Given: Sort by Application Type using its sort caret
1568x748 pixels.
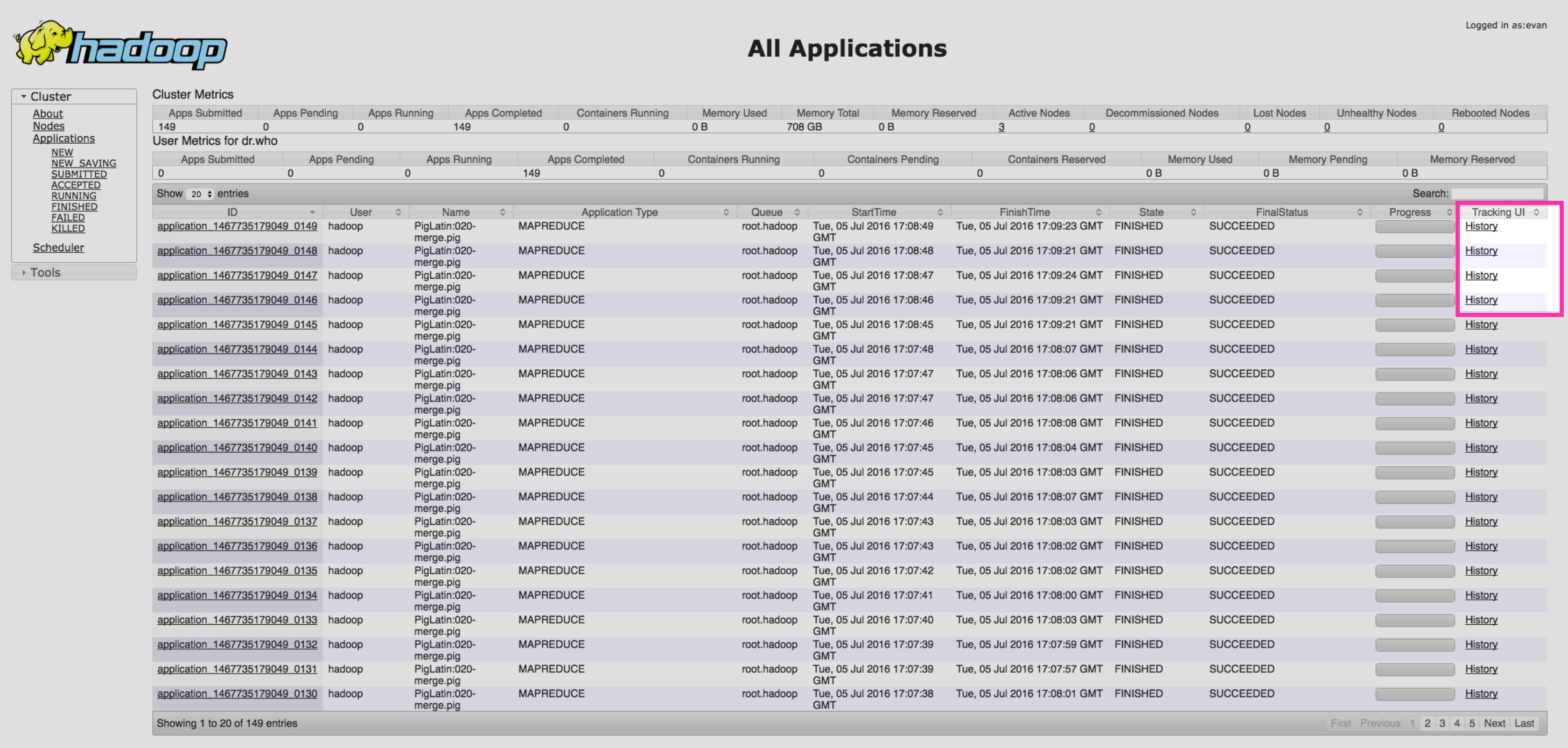Looking at the screenshot, I should coord(726,212).
